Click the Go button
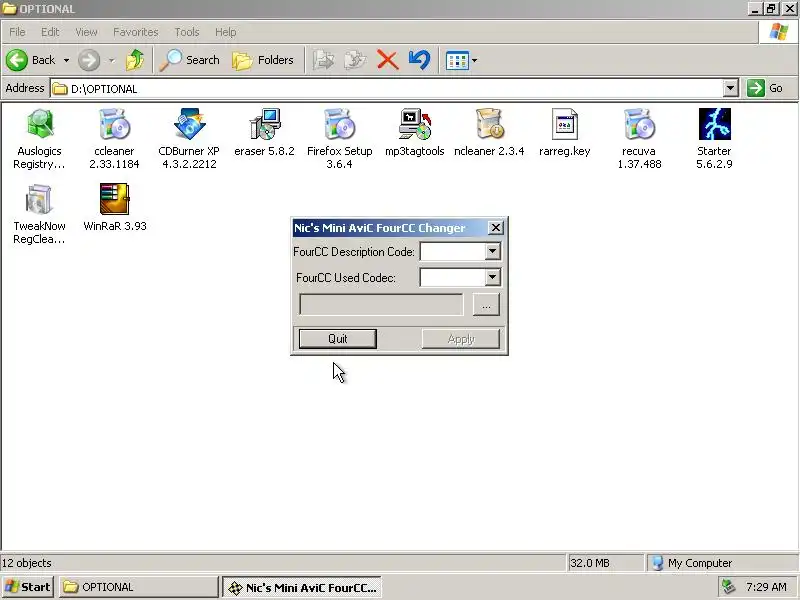800x600 pixels. [766, 88]
